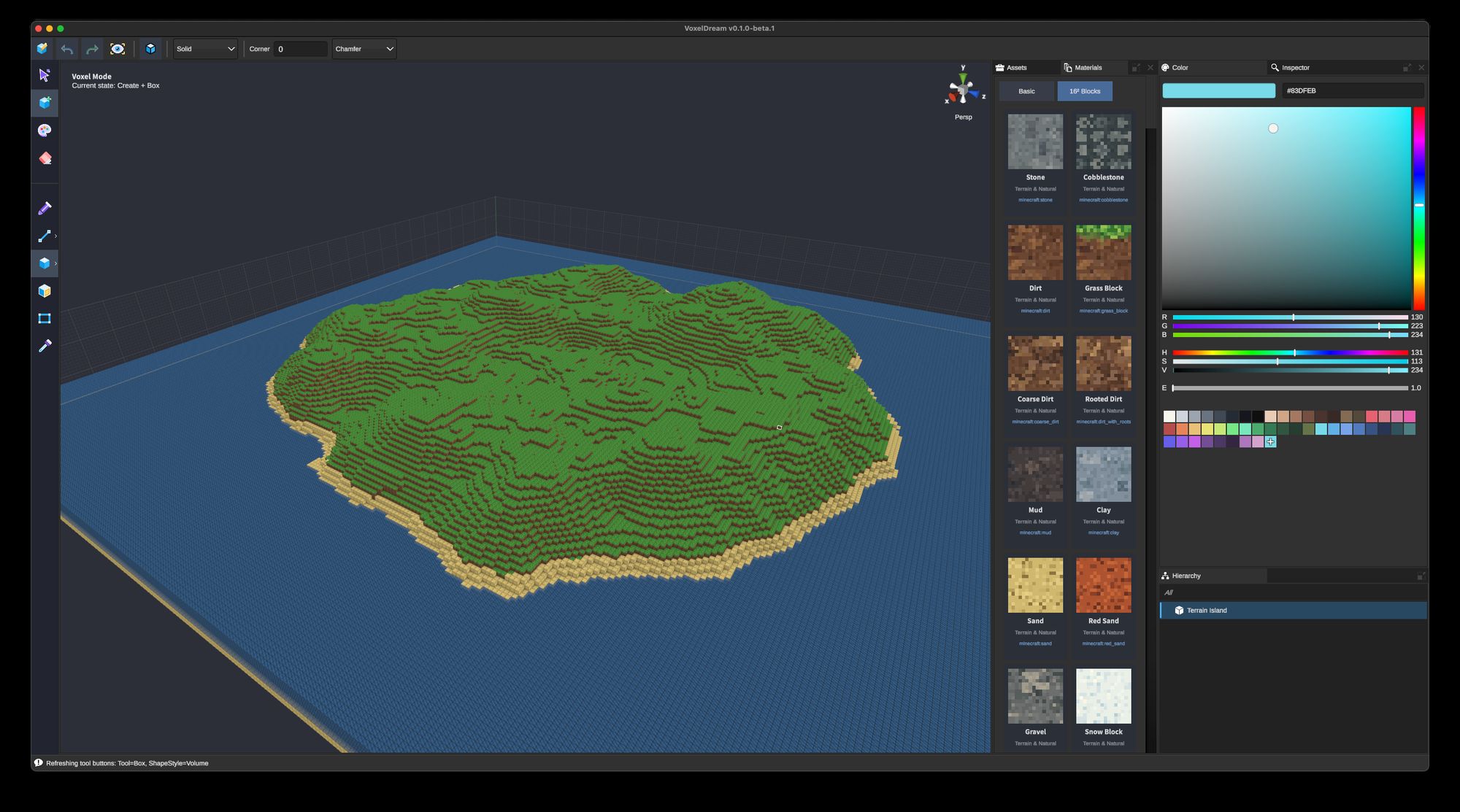Click the cube icon in top toolbar

click(x=150, y=49)
